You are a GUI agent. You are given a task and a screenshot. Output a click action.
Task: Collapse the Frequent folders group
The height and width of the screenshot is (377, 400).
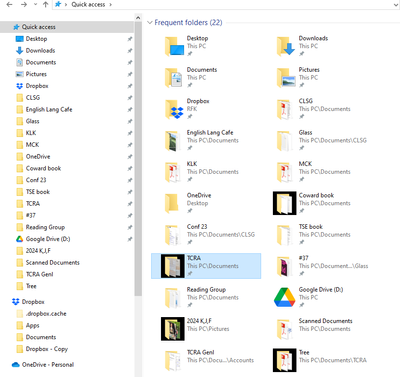[150, 23]
